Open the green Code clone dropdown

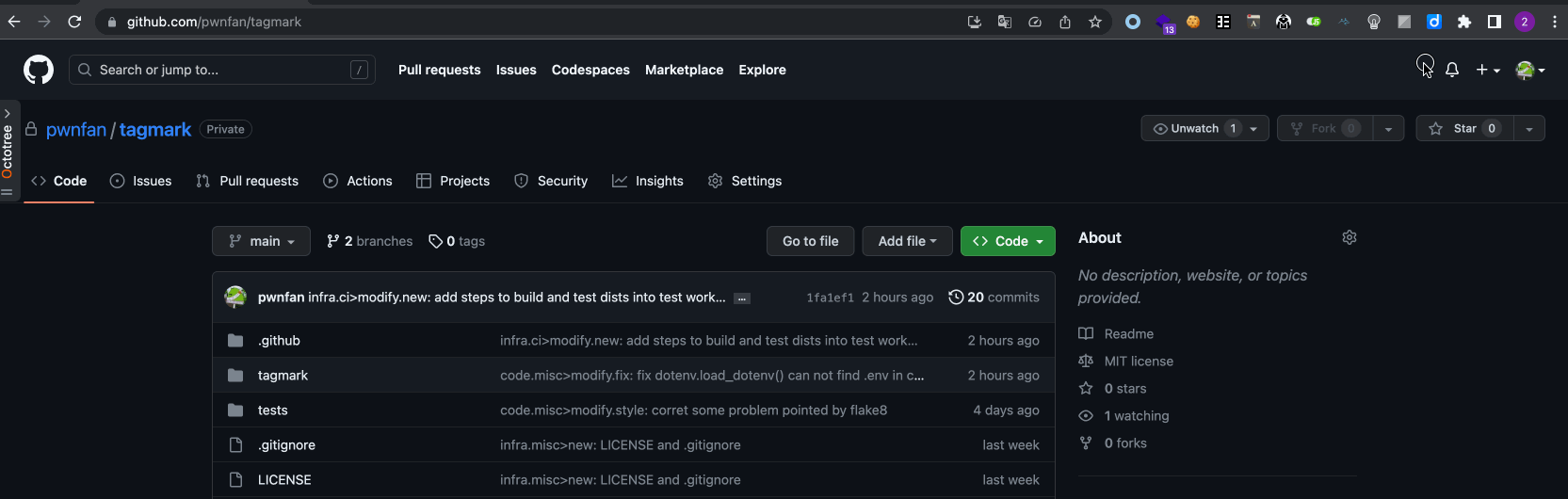(1008, 241)
